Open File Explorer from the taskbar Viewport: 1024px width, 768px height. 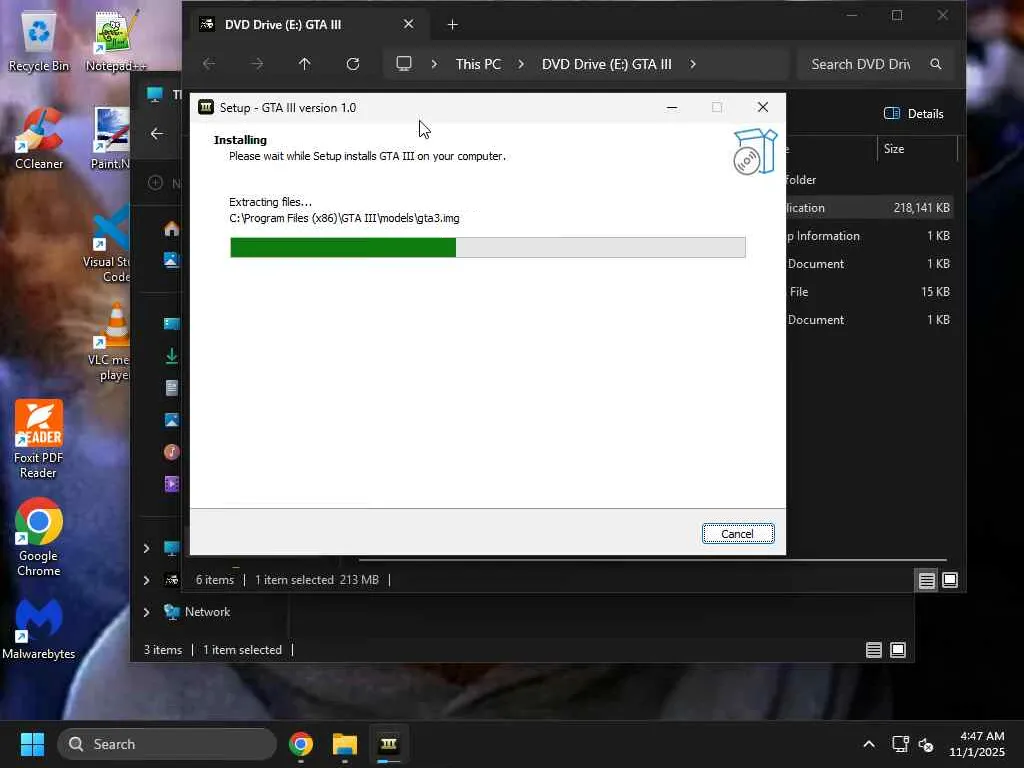pyautogui.click(x=345, y=744)
